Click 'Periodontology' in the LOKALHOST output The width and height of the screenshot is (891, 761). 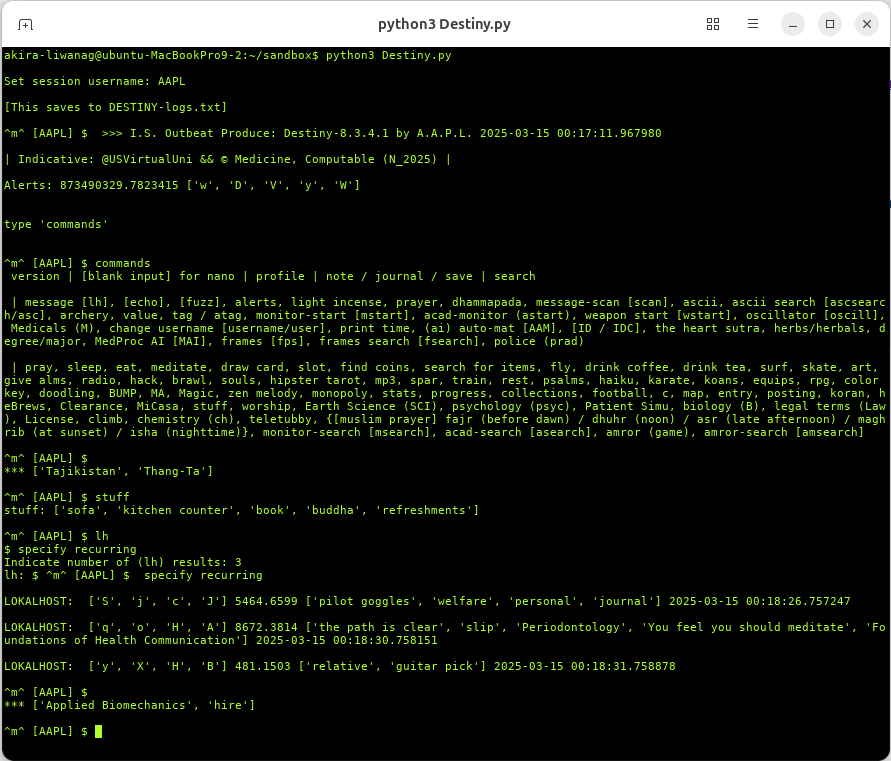click(571, 627)
